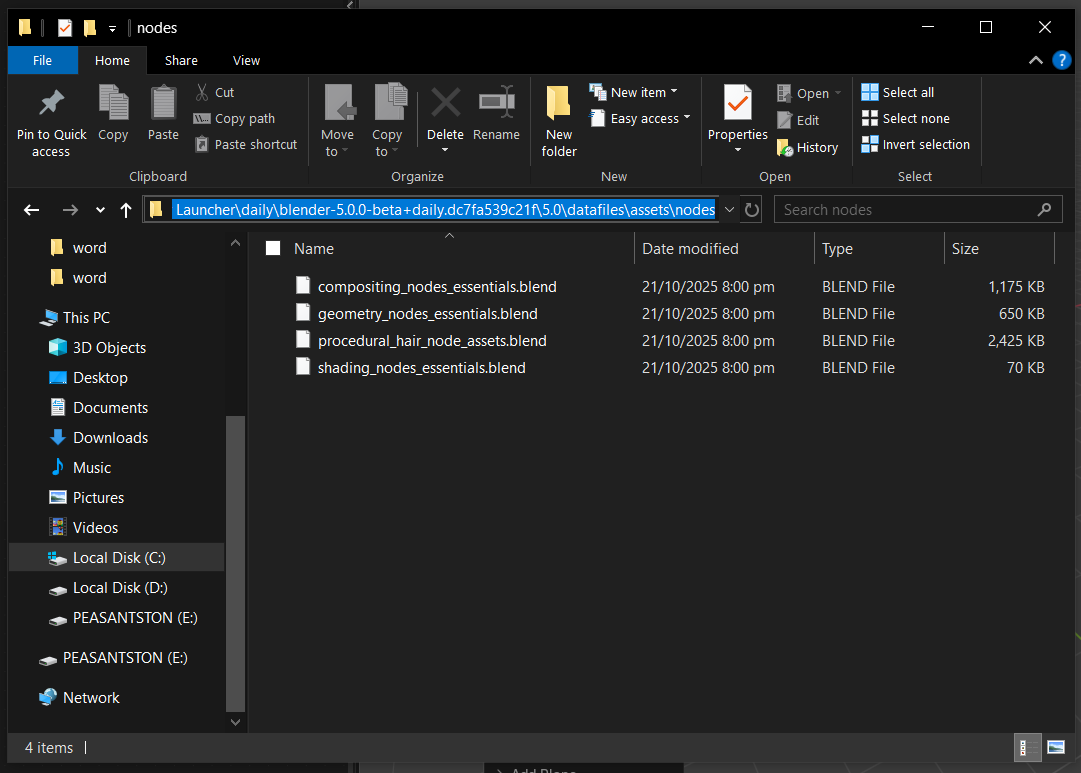1081x773 pixels.
Task: Switch to details view in status bar
Action: tap(1024, 747)
